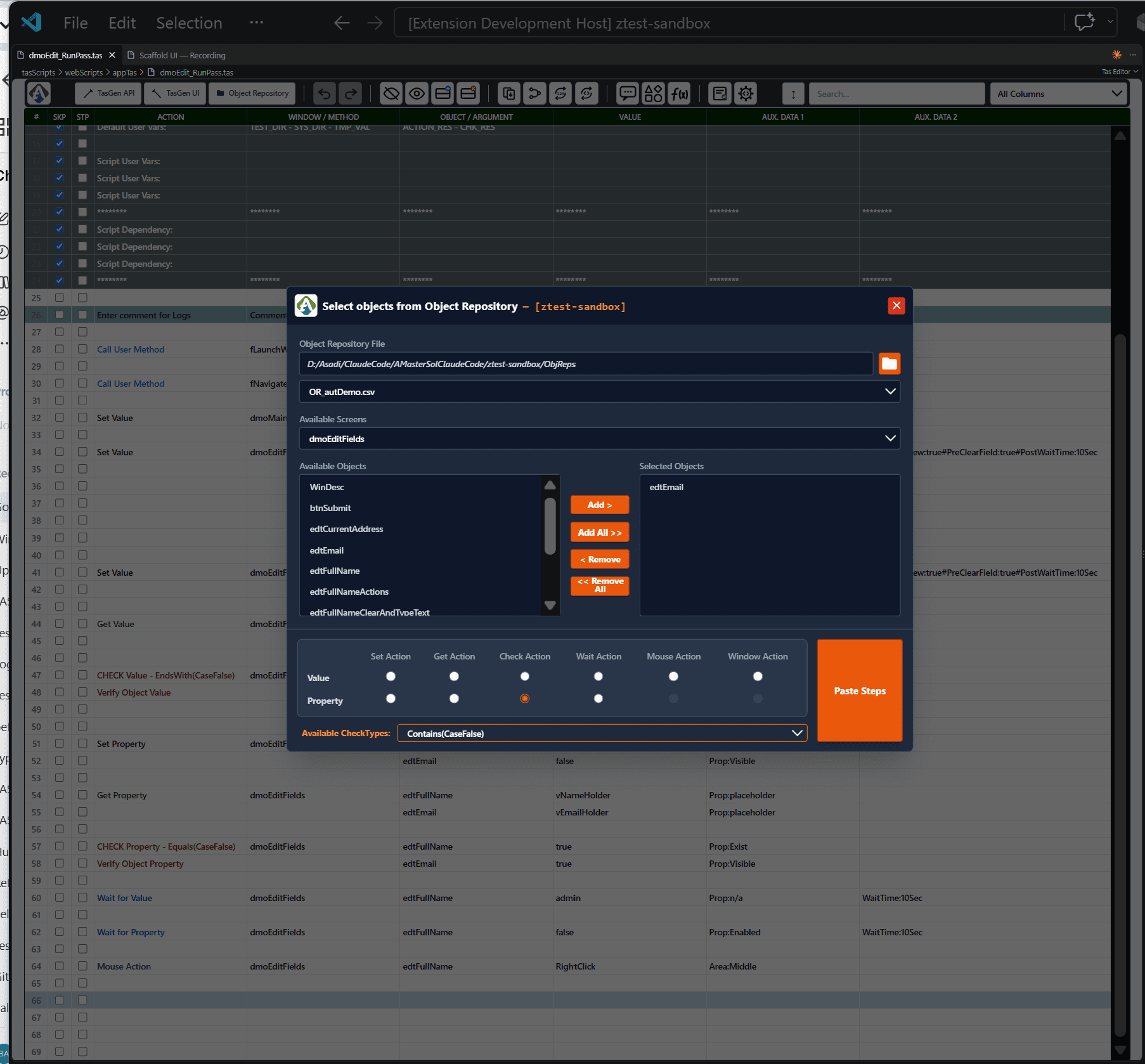
Task: Open the Selection menu
Action: [189, 23]
